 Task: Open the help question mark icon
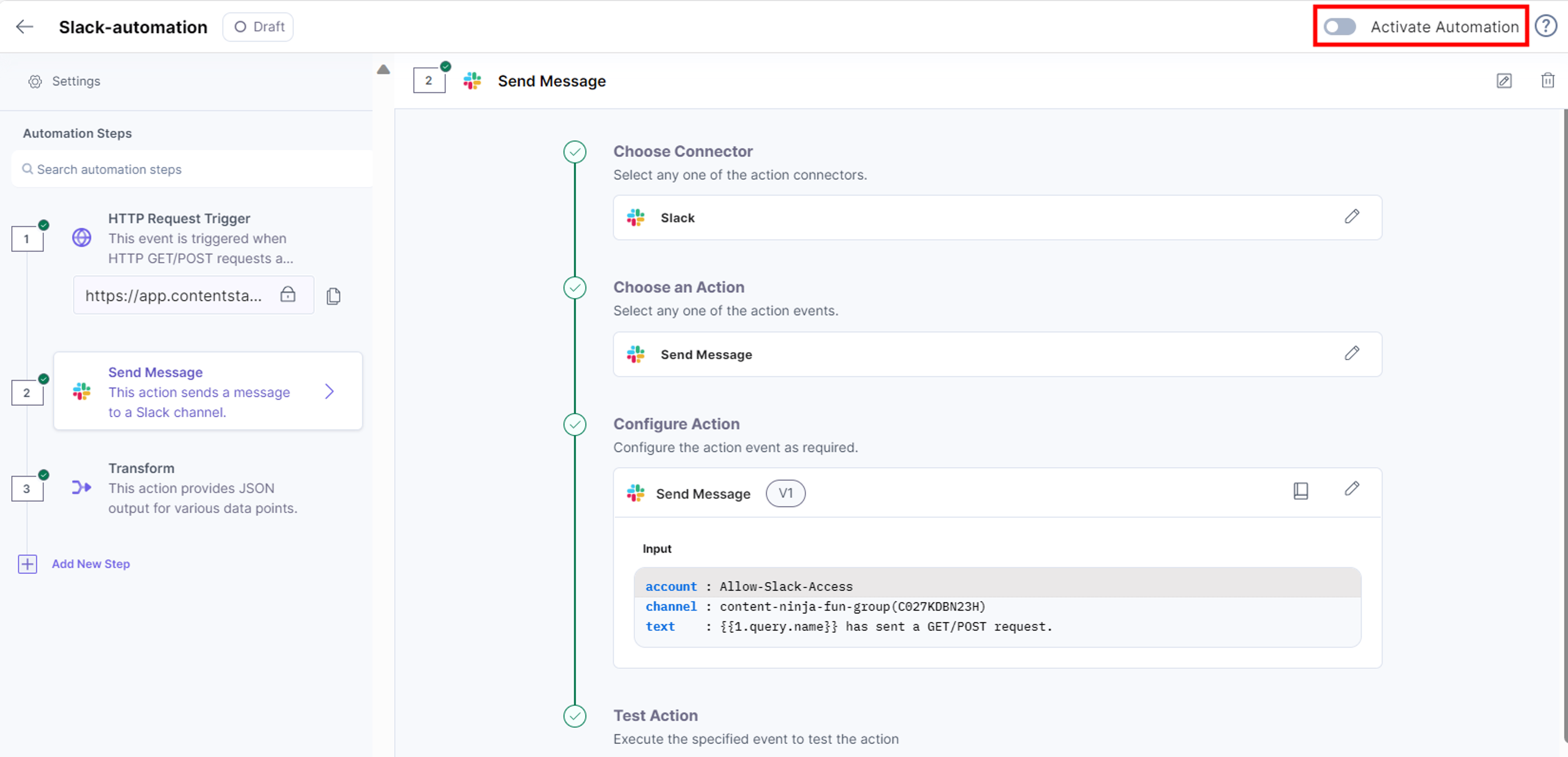click(1546, 27)
